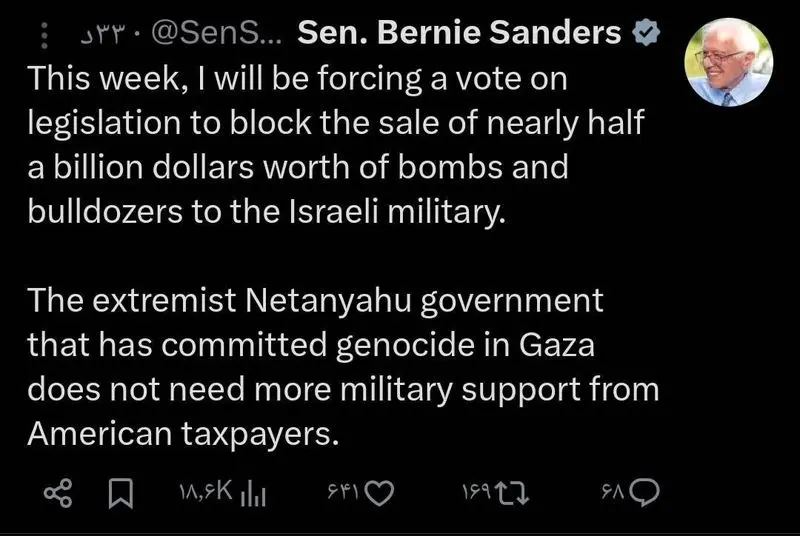800x536 pixels.
Task: Click the reply speech bubble icon
Action: pyautogui.click(x=646, y=491)
